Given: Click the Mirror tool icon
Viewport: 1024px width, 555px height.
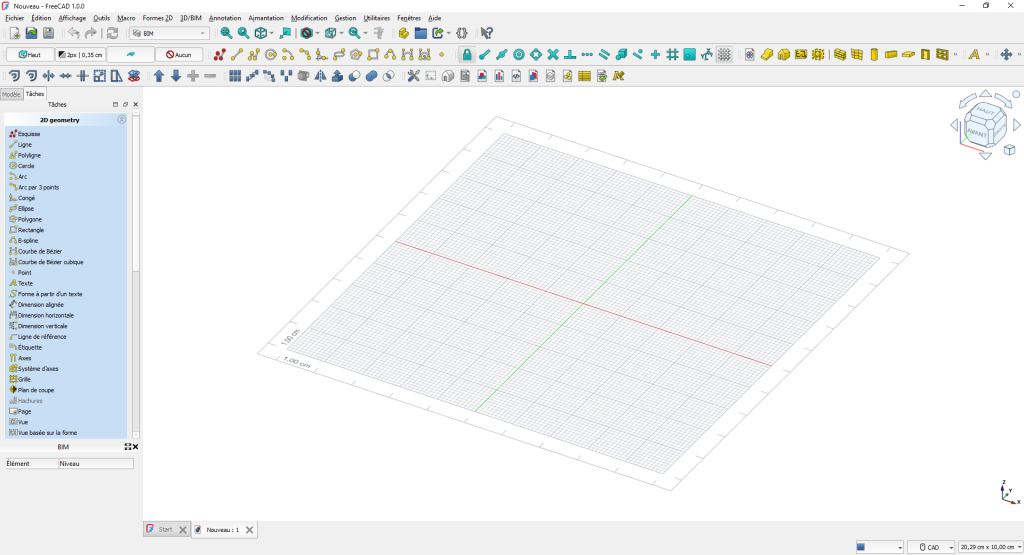Looking at the screenshot, I should point(320,76).
